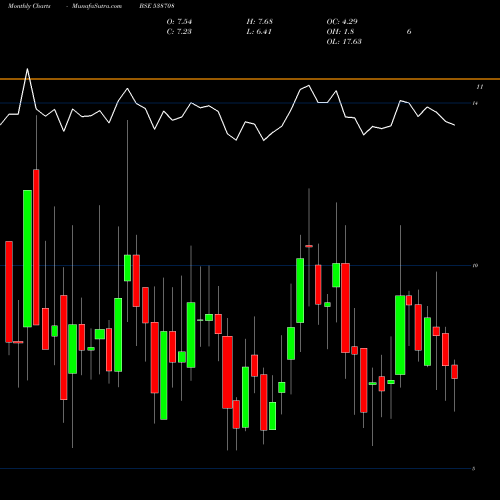Screen dimensions: 500x500
Task: Click the 'MunafaSutra.com' source label
Action: (97, 6)
